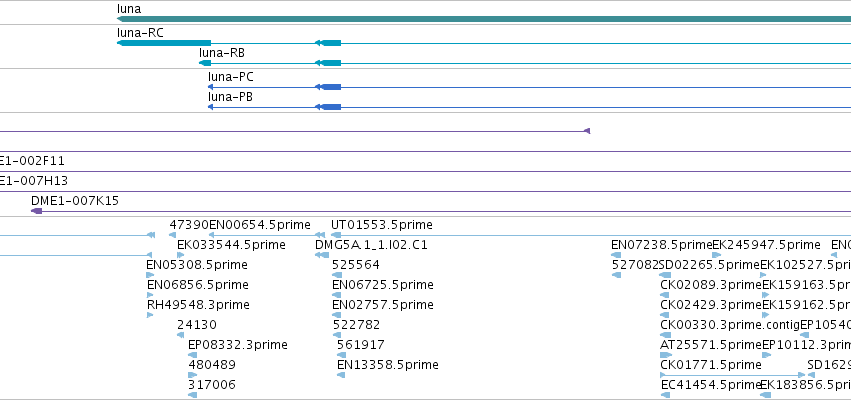The image size is (851, 400).
Task: Select the RH49548.3prime EST label
Action: point(198,304)
